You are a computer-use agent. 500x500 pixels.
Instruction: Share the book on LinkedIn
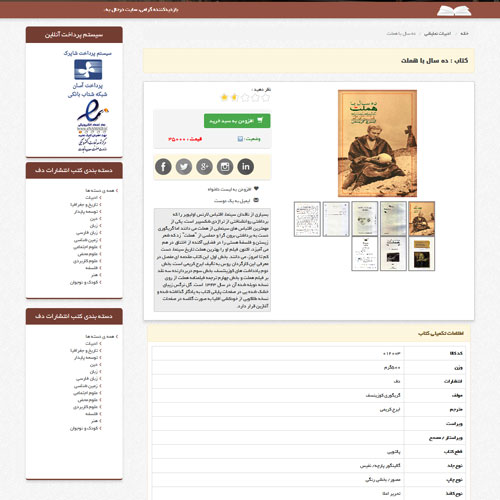pos(246,166)
